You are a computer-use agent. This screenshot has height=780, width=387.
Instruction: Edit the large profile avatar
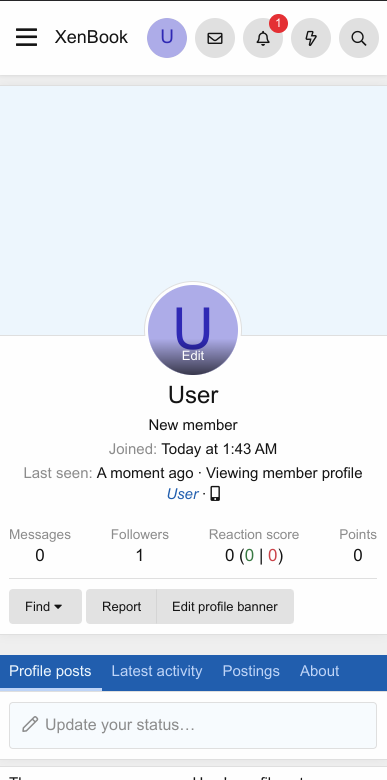193,329
